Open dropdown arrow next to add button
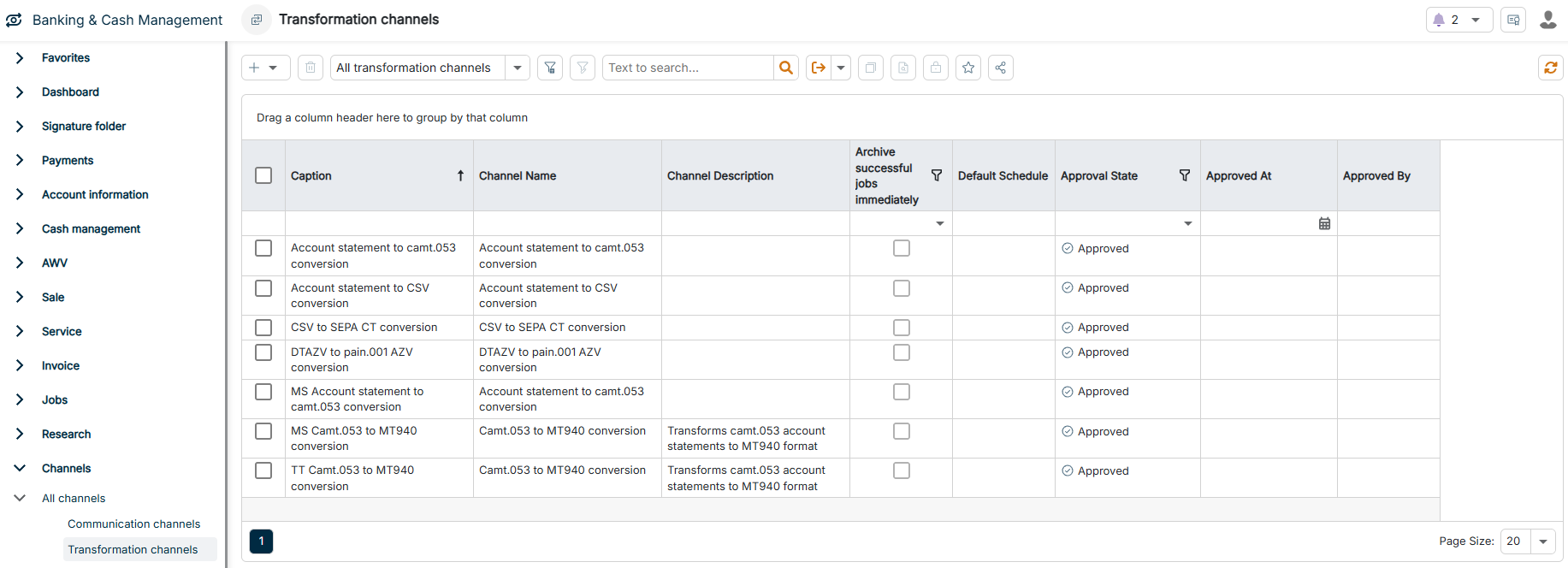Viewport: 1568px width, 568px height. (273, 68)
